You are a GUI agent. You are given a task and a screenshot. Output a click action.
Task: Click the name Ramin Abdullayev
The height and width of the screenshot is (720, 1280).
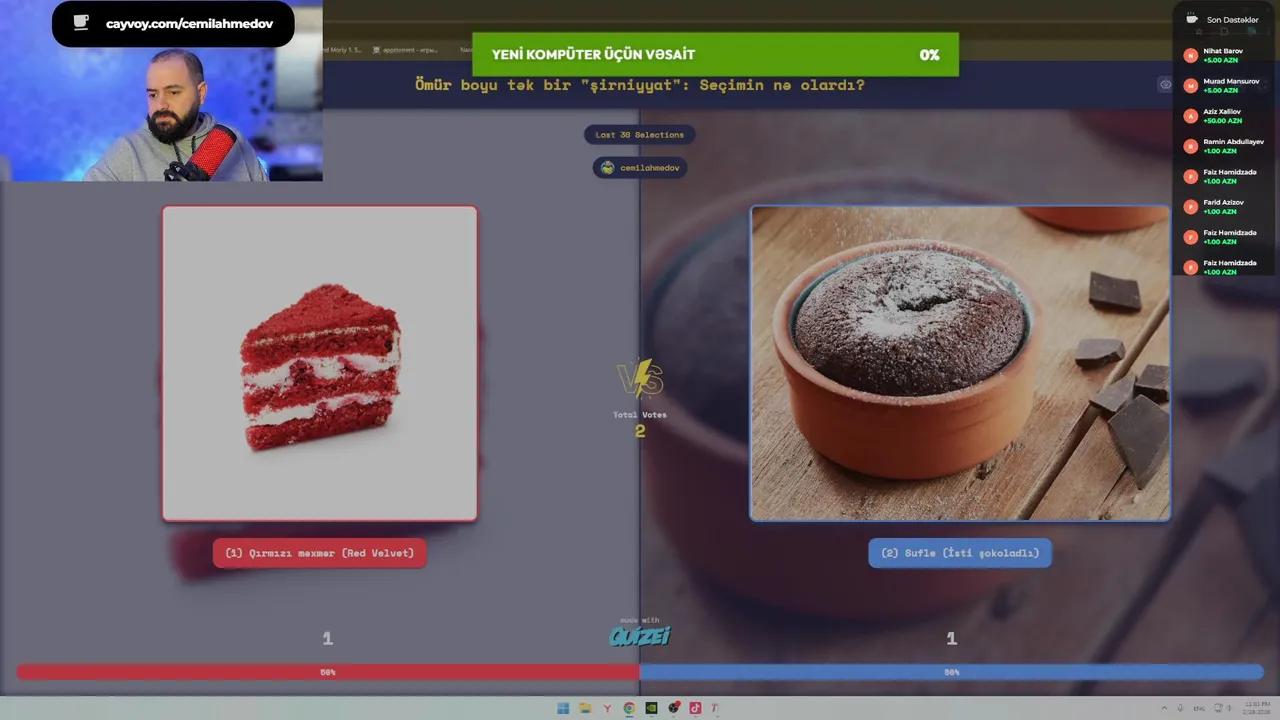1233,142
